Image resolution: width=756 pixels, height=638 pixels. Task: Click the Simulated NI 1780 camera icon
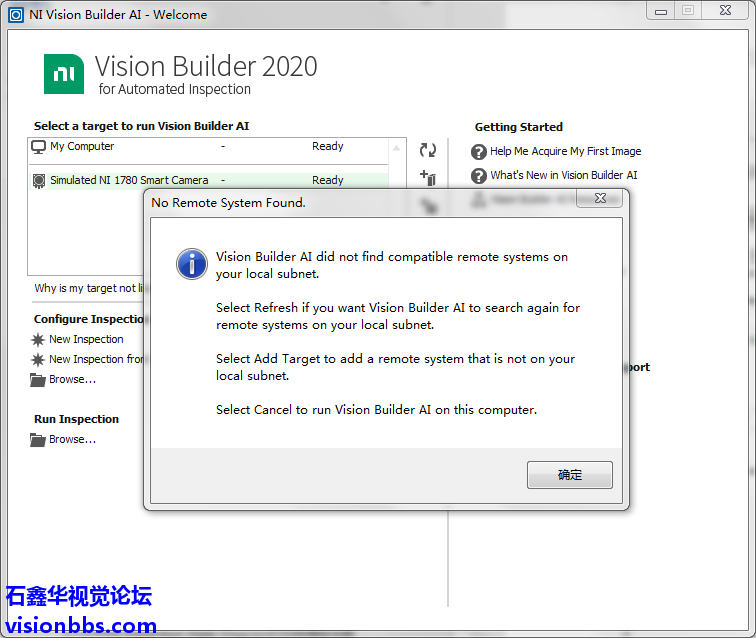[39, 181]
